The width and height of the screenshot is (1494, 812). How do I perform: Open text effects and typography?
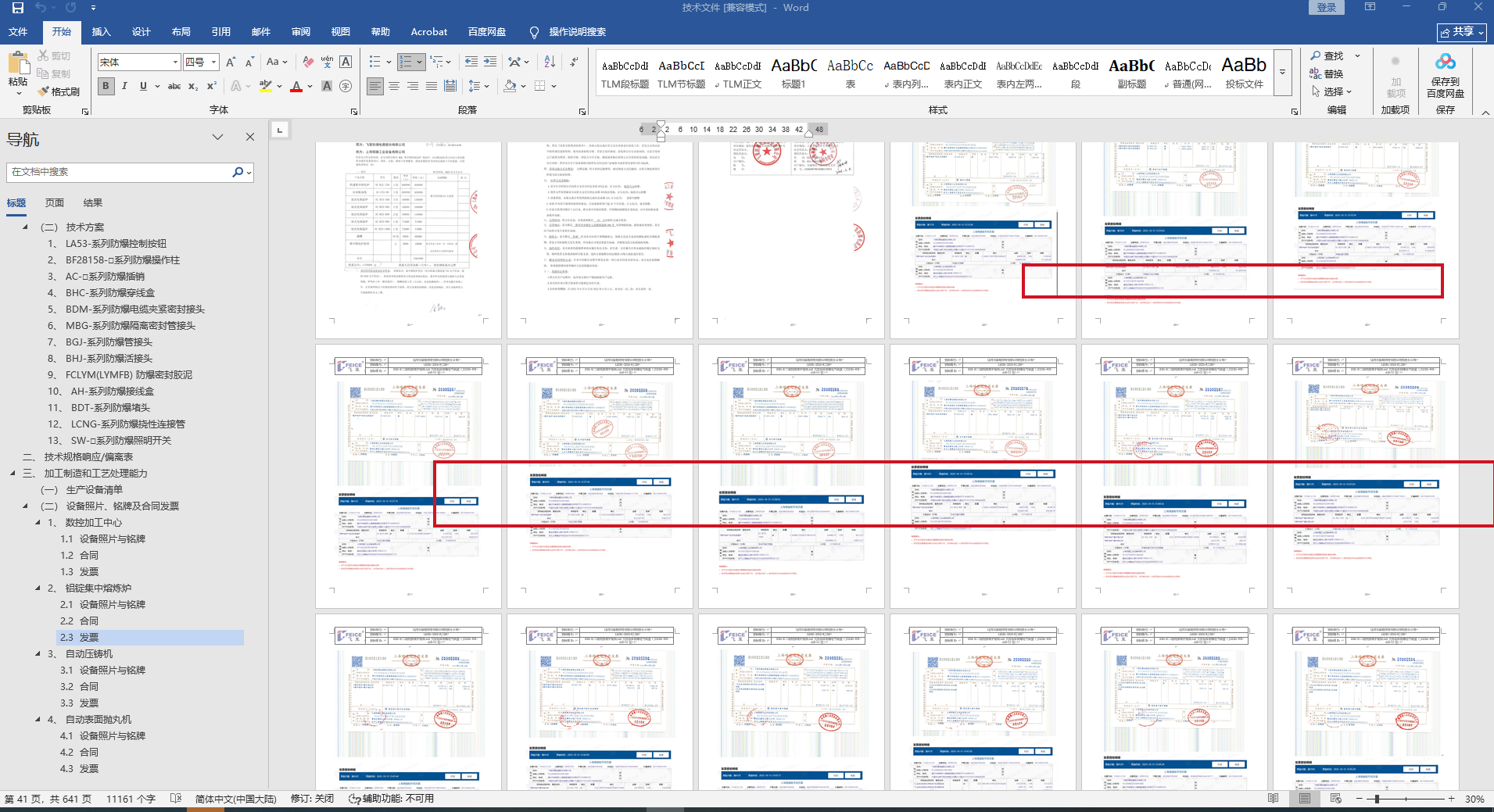click(x=236, y=86)
